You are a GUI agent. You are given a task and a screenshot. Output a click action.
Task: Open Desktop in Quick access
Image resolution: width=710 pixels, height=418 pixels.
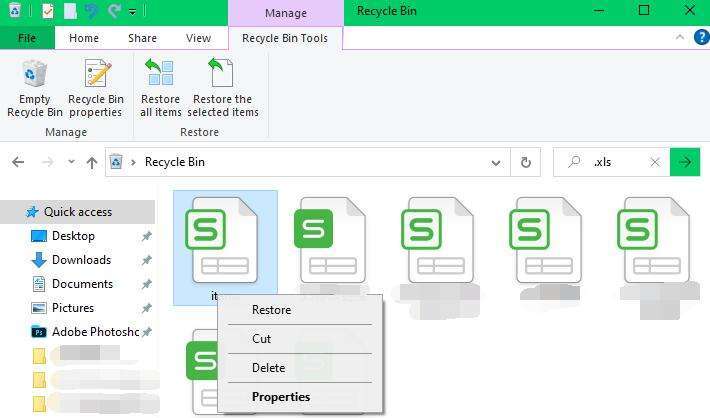(73, 236)
